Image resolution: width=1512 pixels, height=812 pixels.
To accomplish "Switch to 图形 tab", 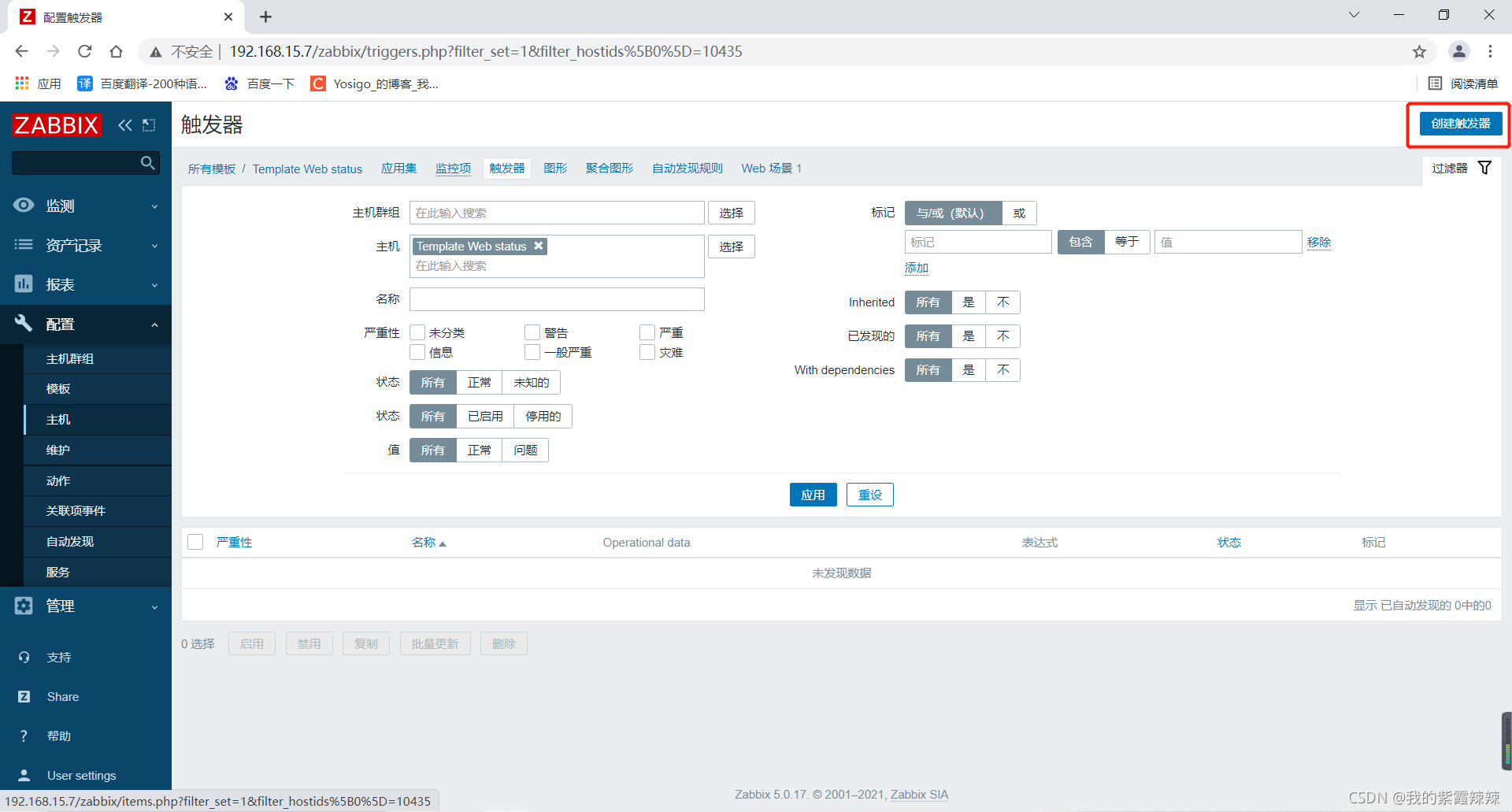I will tap(555, 169).
